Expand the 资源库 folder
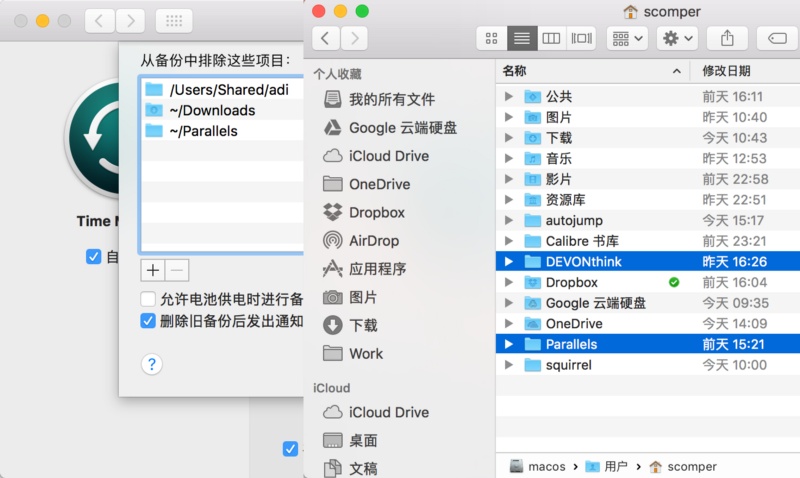 pos(509,199)
